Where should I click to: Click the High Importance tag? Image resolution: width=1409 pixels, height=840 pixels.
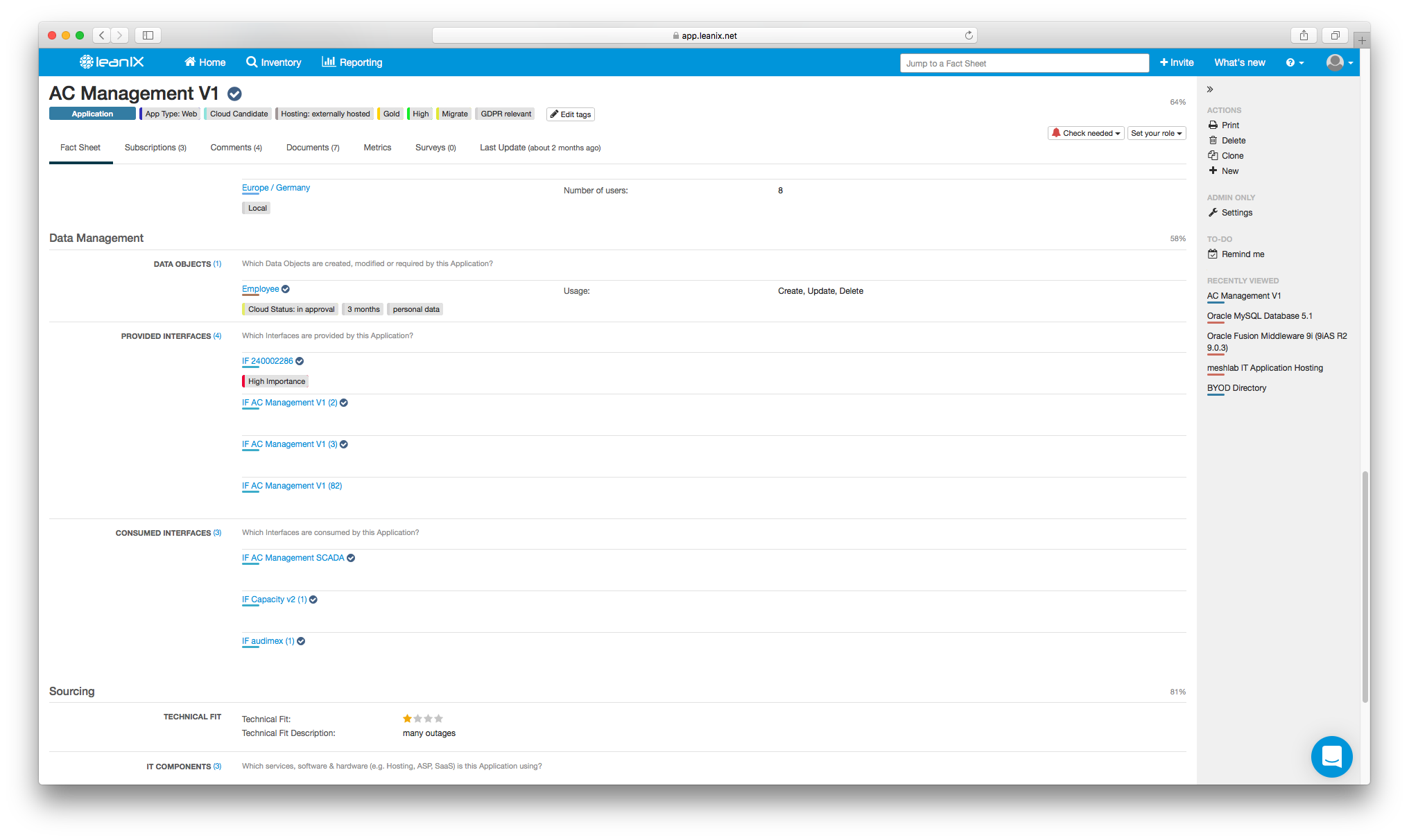coord(275,381)
